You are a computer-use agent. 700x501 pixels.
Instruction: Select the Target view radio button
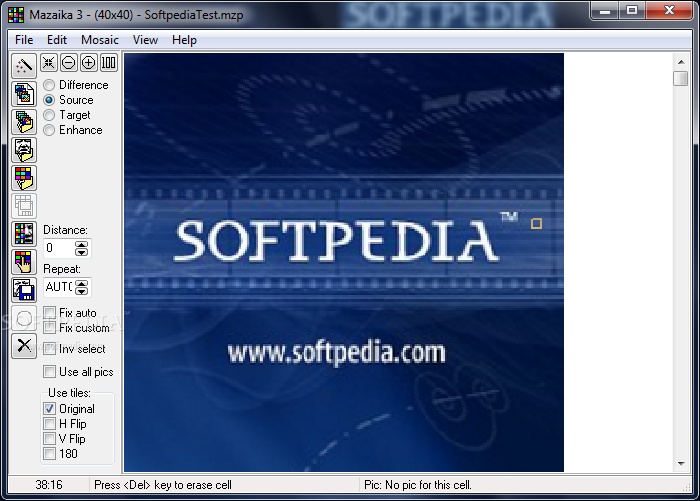click(x=49, y=115)
